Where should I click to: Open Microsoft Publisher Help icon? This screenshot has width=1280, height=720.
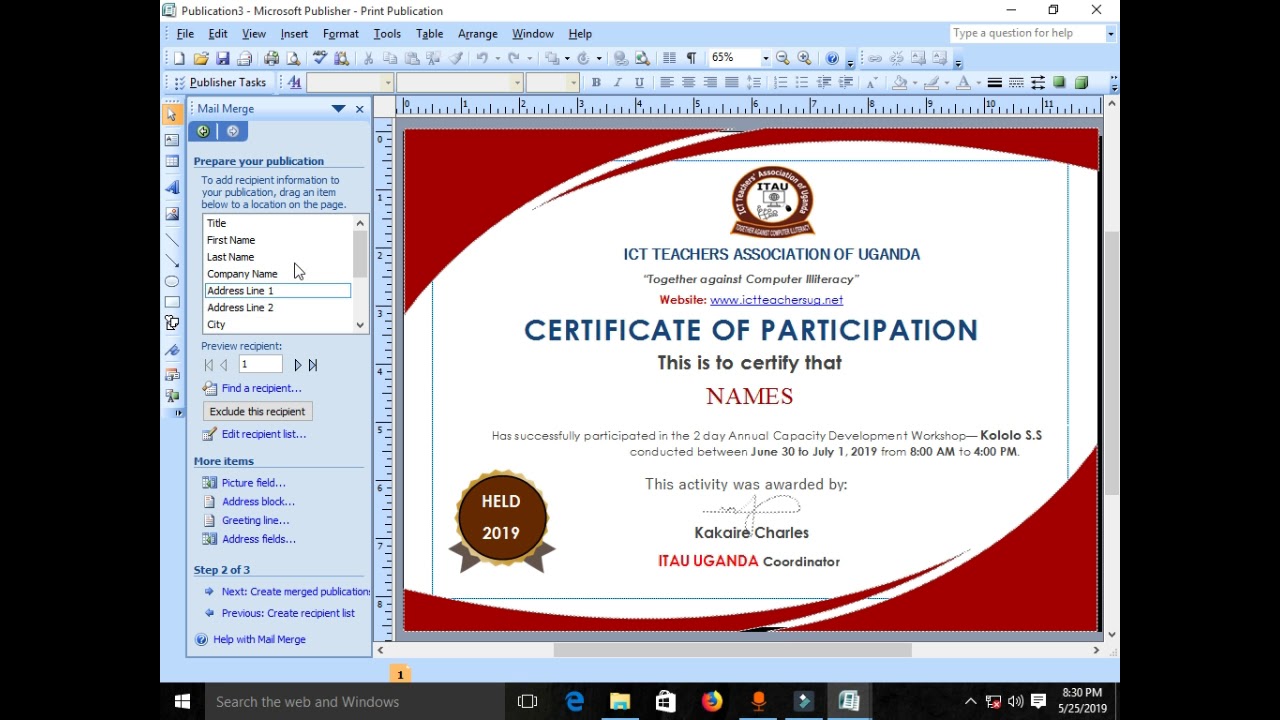pos(832,58)
